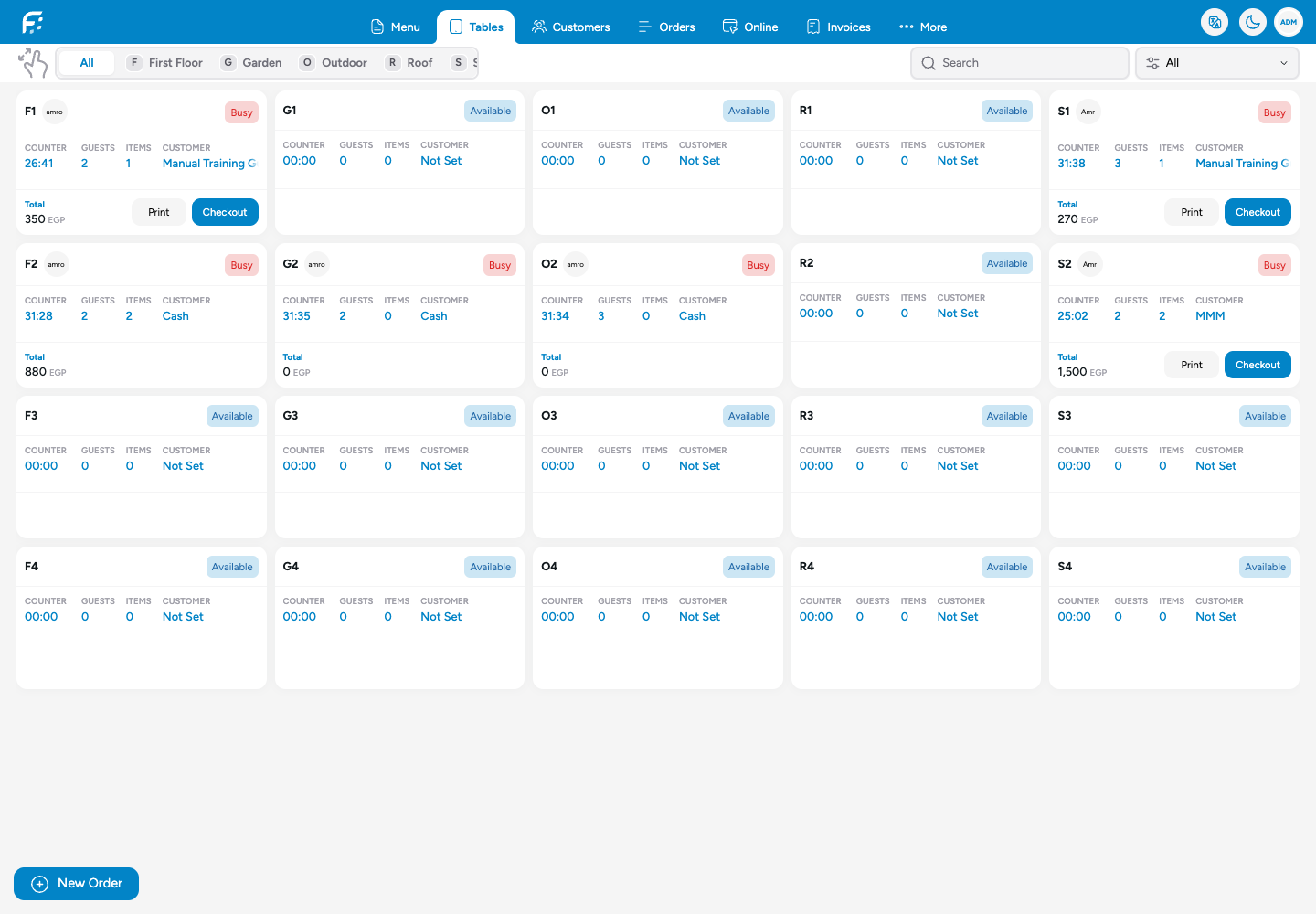
Task: Open the ADM user avatar menu
Action: tap(1289, 22)
